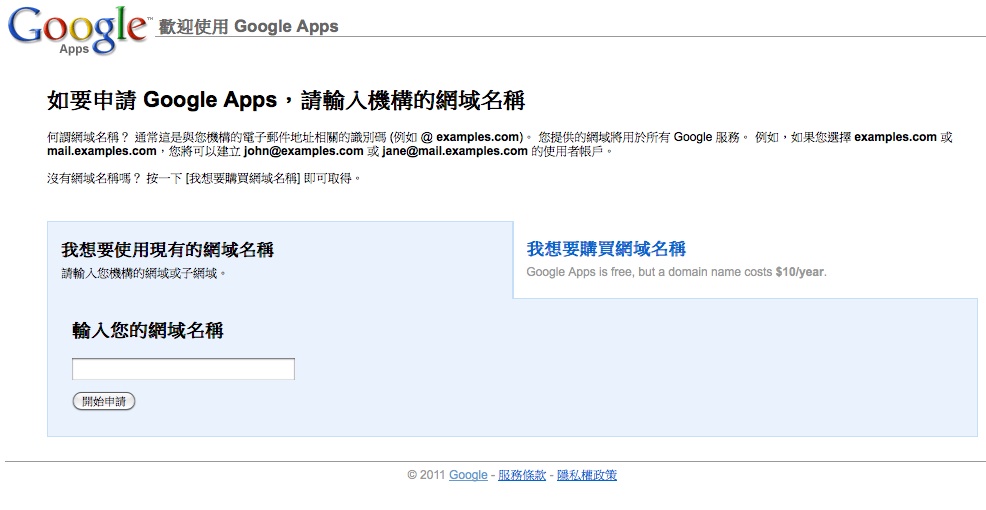Screen dimensions: 986x510
Task: Open the Google footer link
Action: (468, 475)
